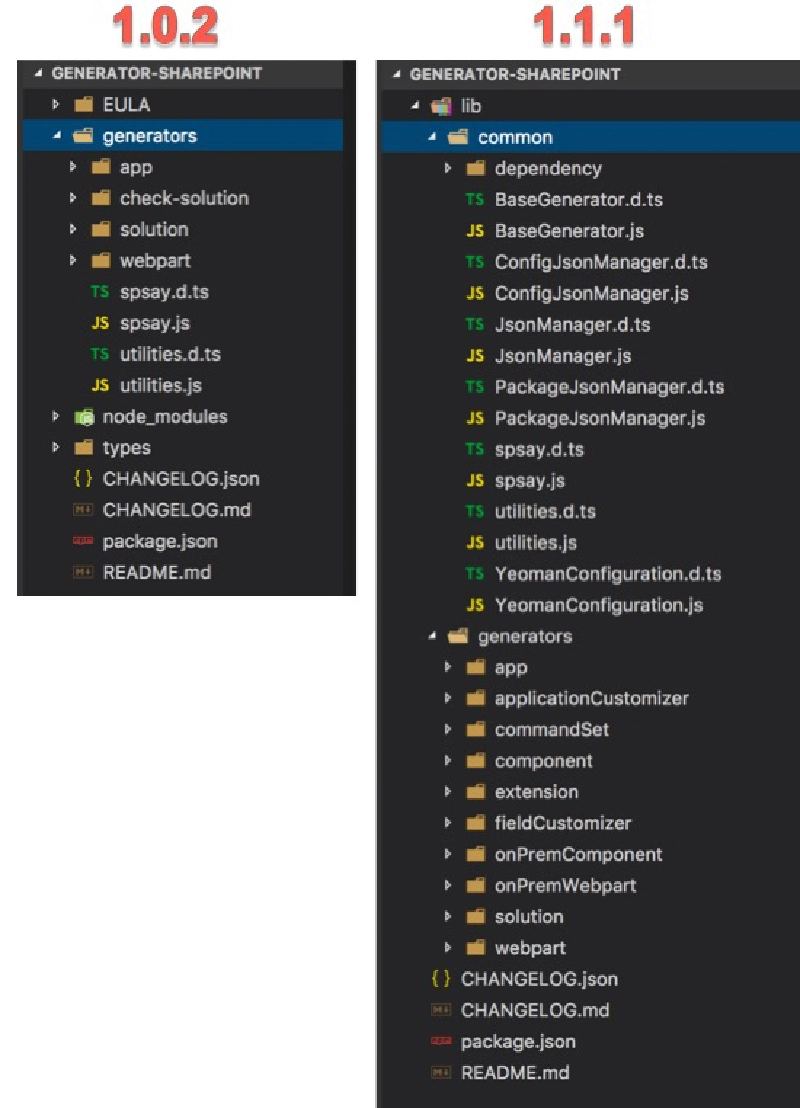Image resolution: width=800 pixels, height=1108 pixels.
Task: Expand the check-solution folder arrow
Action: pos(73,198)
